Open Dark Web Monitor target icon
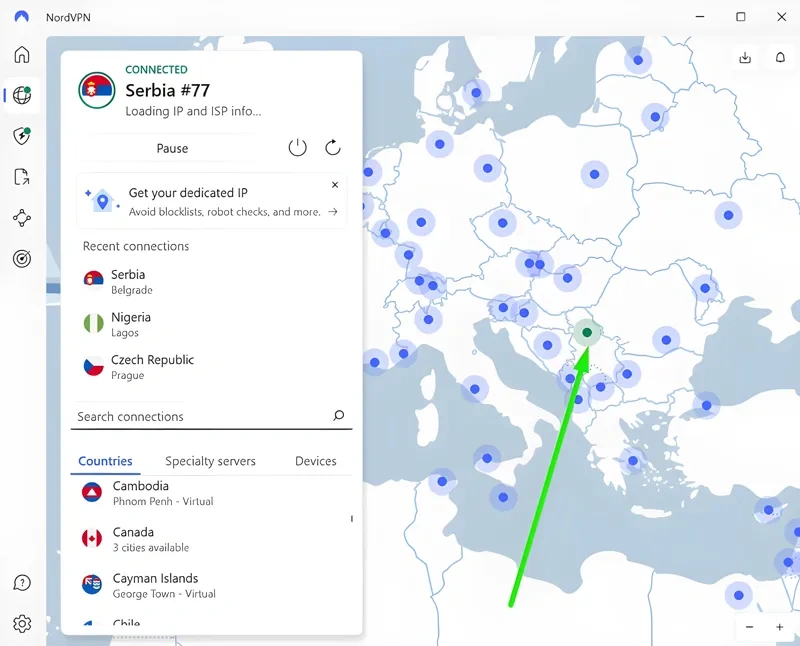 pos(22,259)
